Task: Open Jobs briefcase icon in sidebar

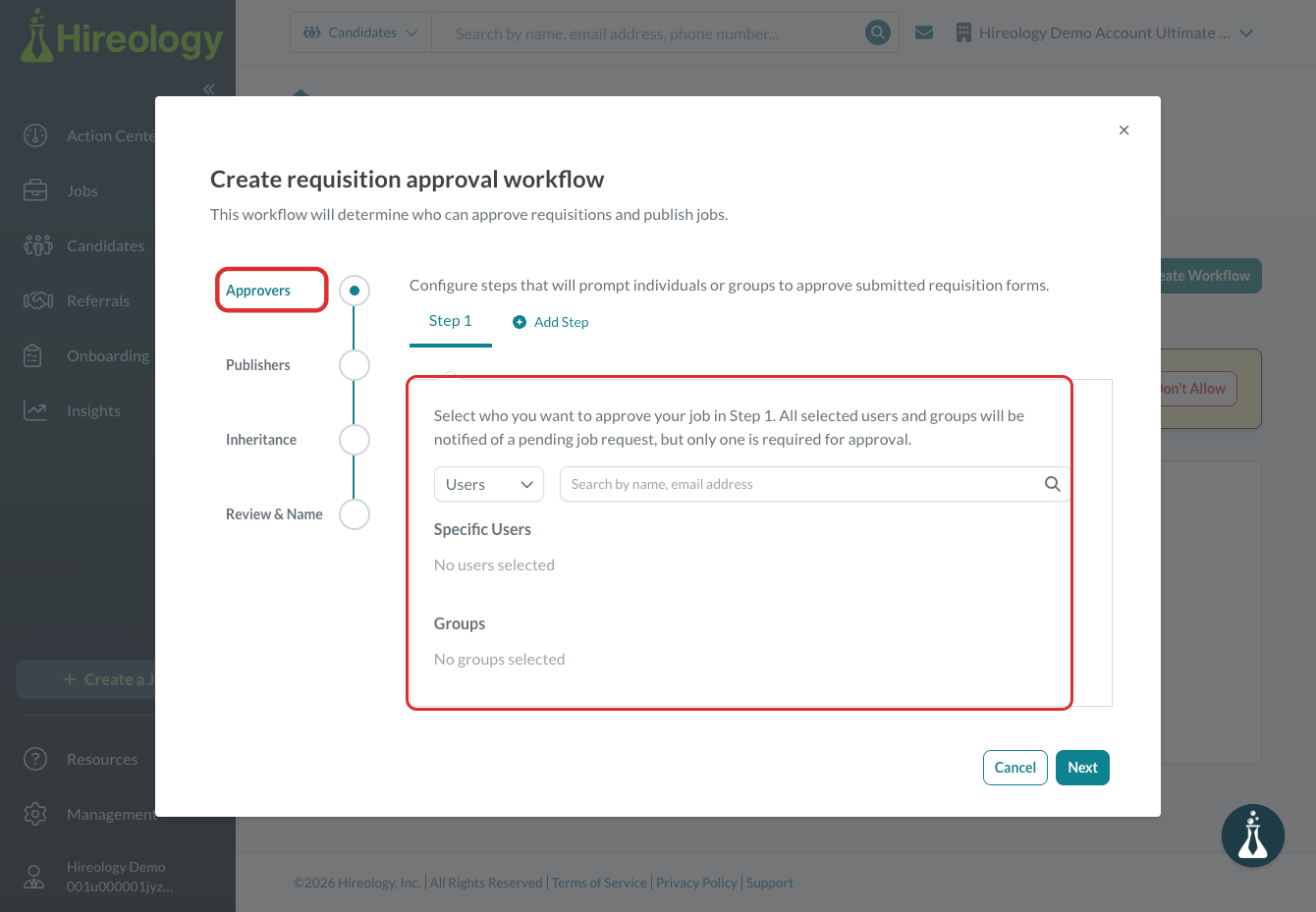Action: point(35,190)
